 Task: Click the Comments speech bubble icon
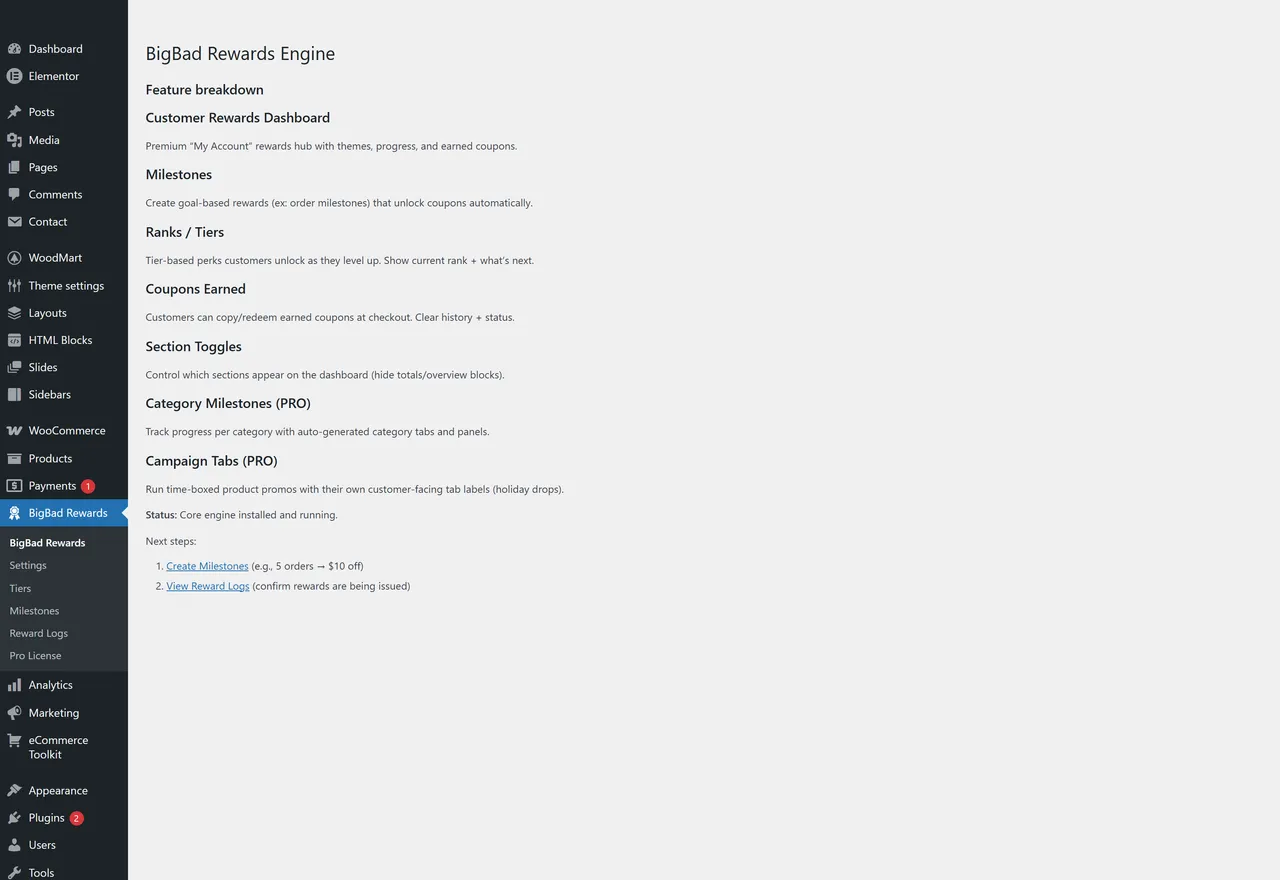tap(14, 194)
